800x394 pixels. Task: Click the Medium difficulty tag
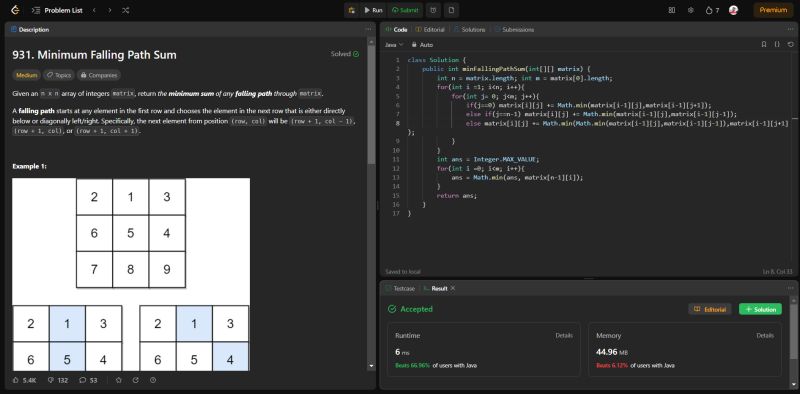[x=27, y=75]
